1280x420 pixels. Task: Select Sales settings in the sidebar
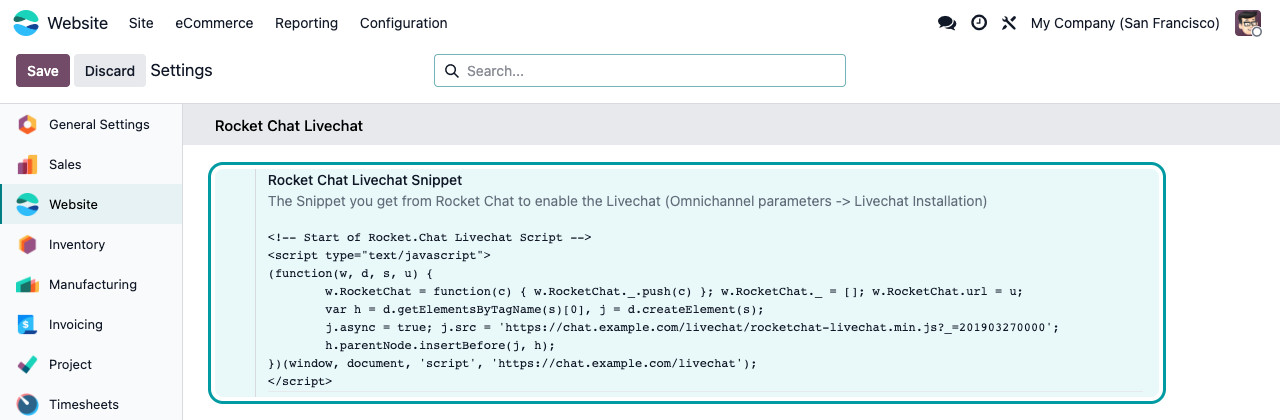(91, 165)
